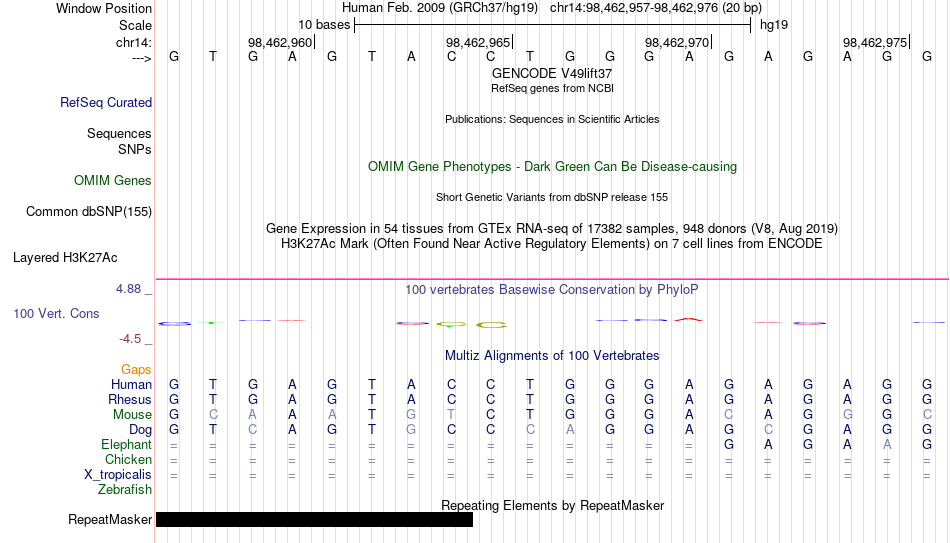Click the sequence direction arrow '--->'

(x=141, y=58)
